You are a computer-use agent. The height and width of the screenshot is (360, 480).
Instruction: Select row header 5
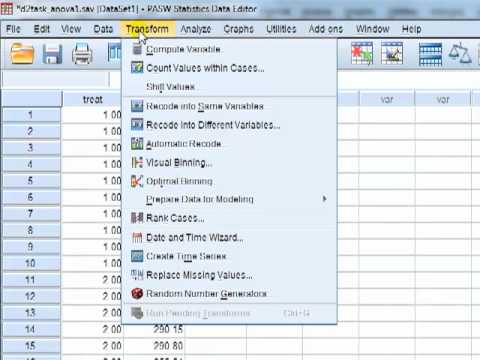[31, 181]
